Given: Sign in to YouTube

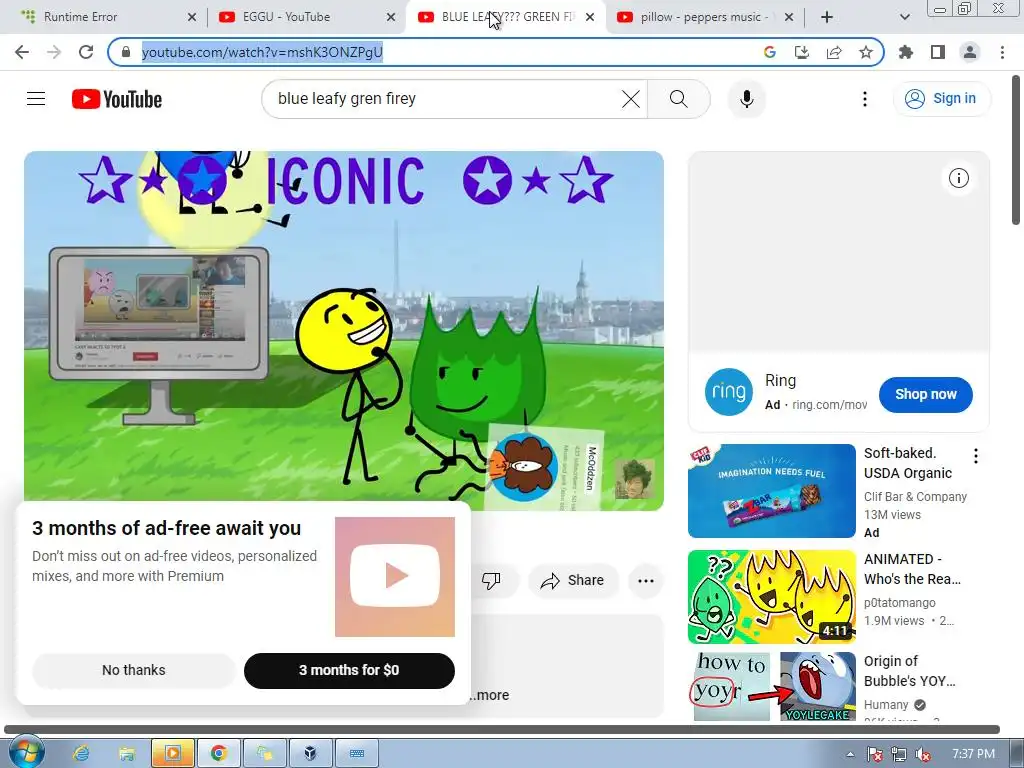Looking at the screenshot, I should 941,99.
